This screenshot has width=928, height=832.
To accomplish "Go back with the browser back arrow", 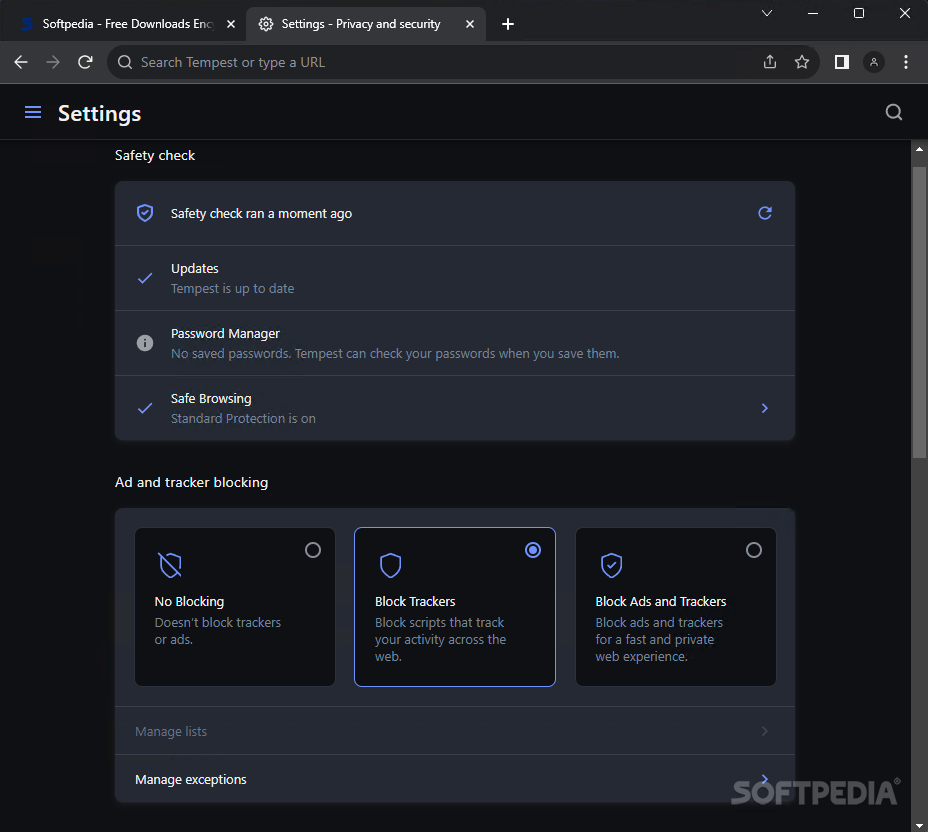I will pyautogui.click(x=21, y=62).
